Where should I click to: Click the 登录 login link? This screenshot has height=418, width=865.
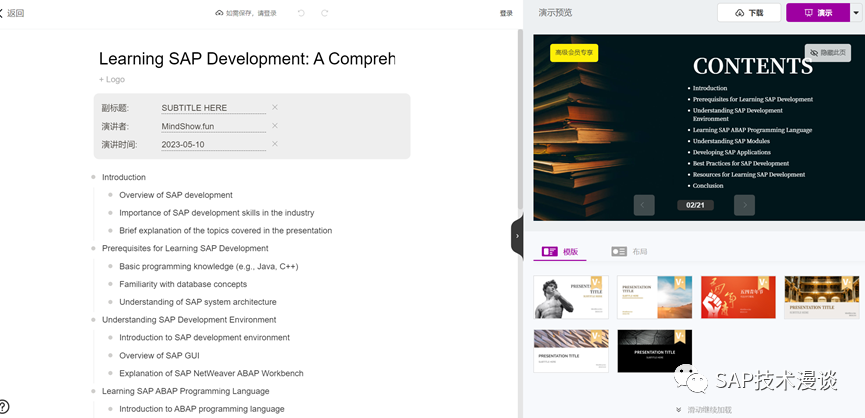tap(506, 13)
